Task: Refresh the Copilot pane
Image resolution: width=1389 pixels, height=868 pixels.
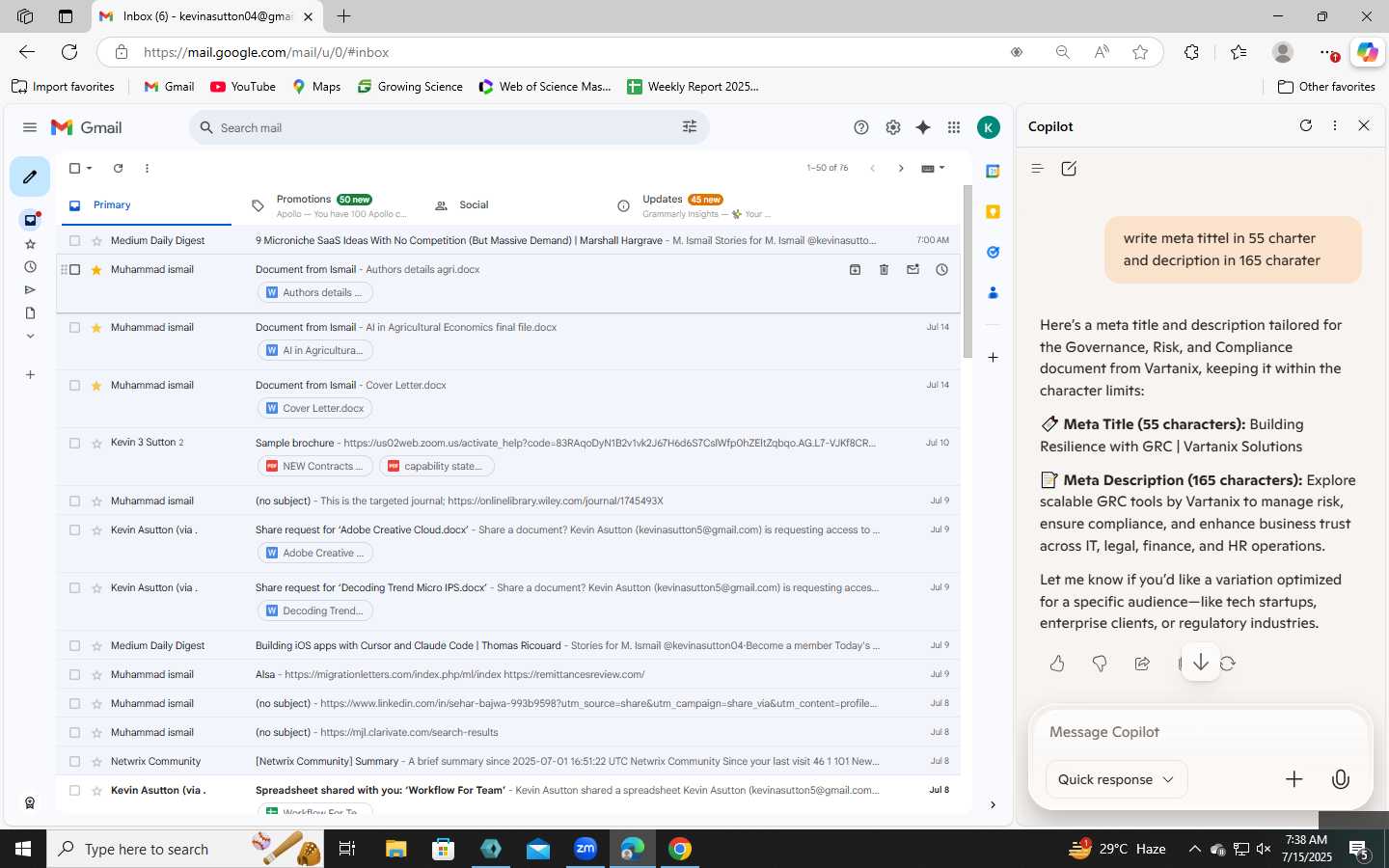Action: coord(1306,125)
